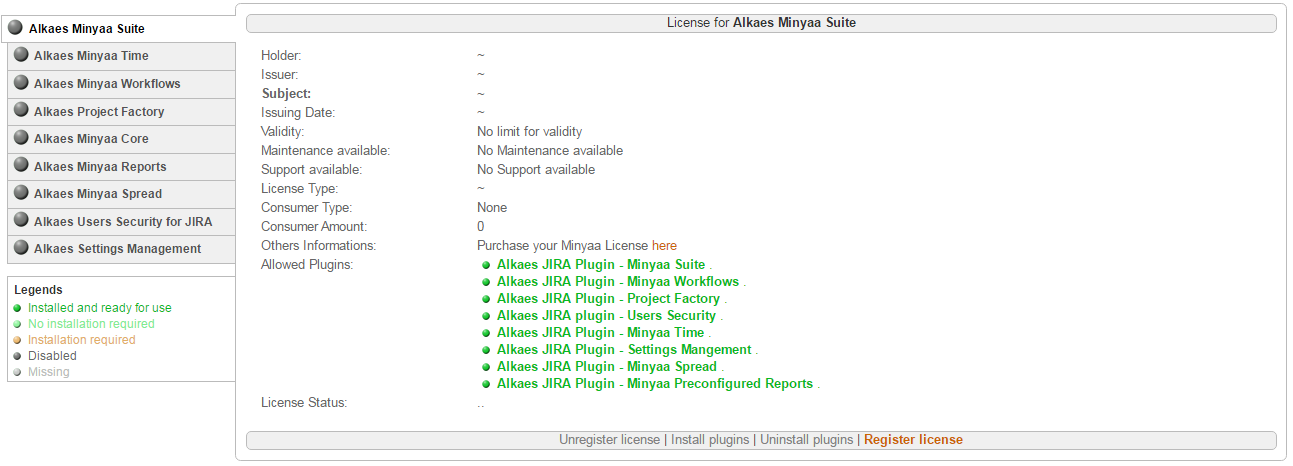Click the 'No limit for validity' value
The height and width of the screenshot is (466, 1293).
click(529, 131)
